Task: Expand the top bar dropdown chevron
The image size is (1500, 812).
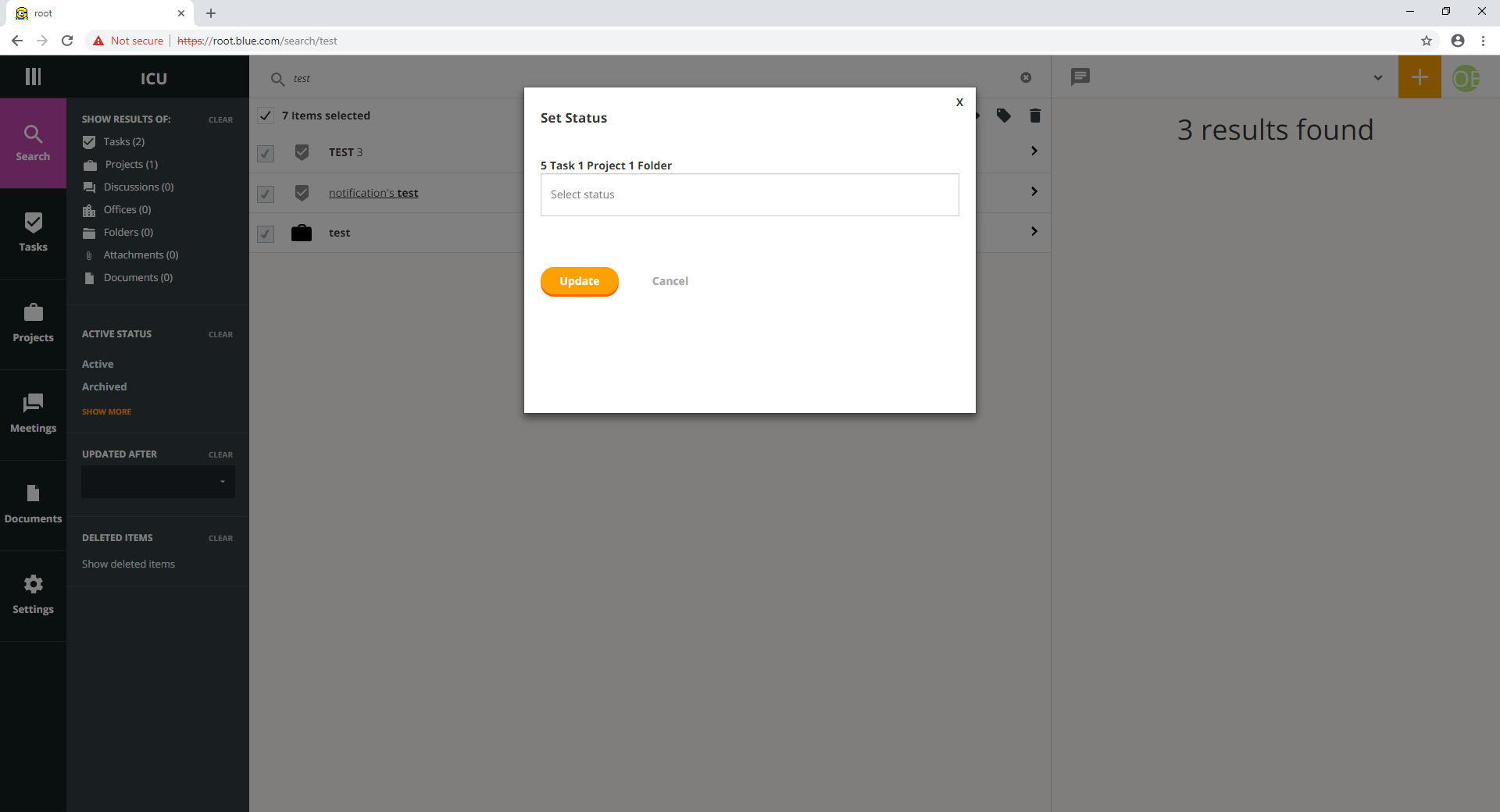Action: pyautogui.click(x=1378, y=77)
